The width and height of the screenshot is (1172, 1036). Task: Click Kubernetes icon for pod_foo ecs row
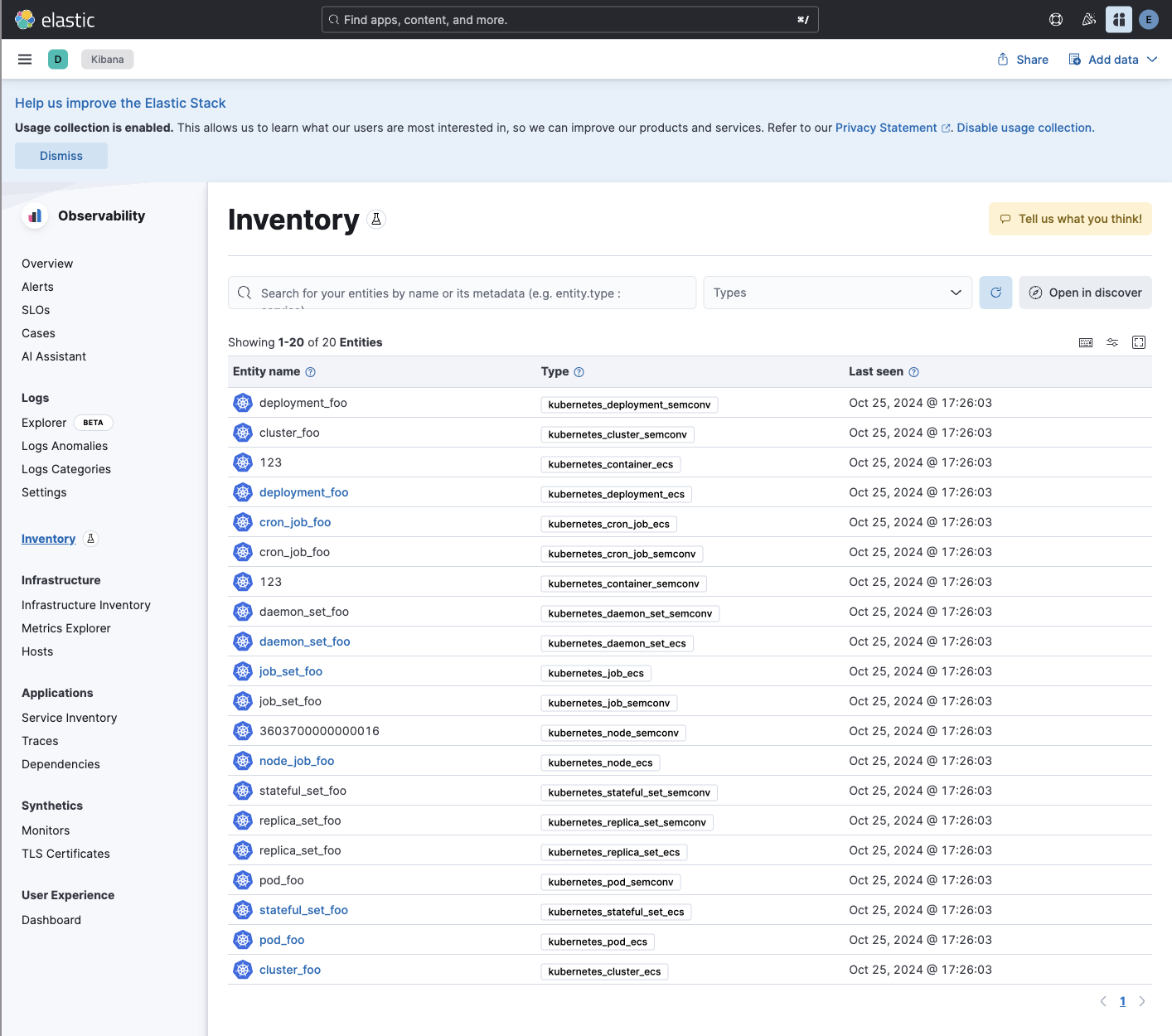pos(243,940)
